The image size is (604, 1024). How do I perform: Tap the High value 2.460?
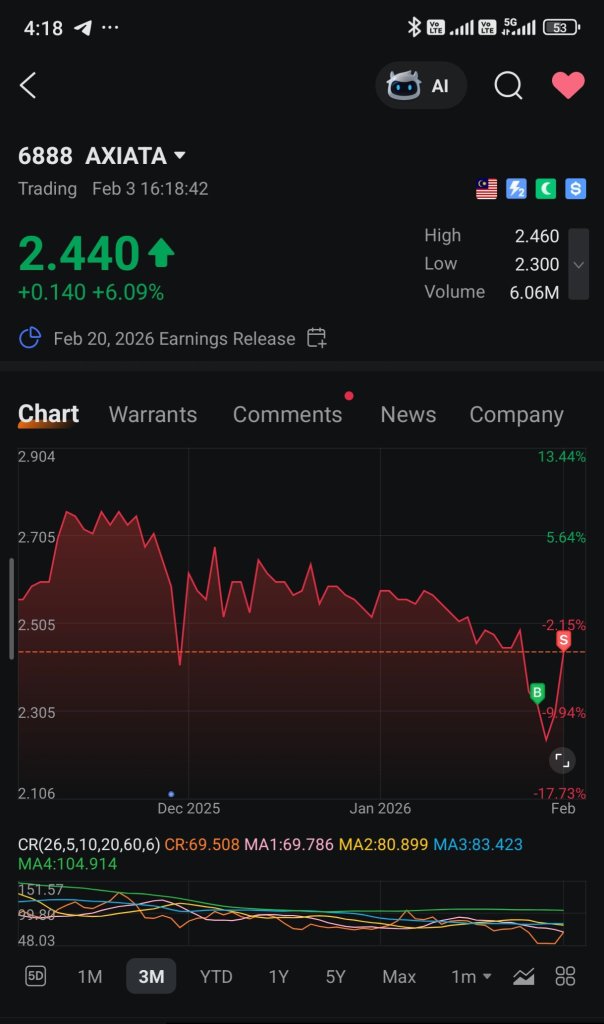pyautogui.click(x=537, y=236)
